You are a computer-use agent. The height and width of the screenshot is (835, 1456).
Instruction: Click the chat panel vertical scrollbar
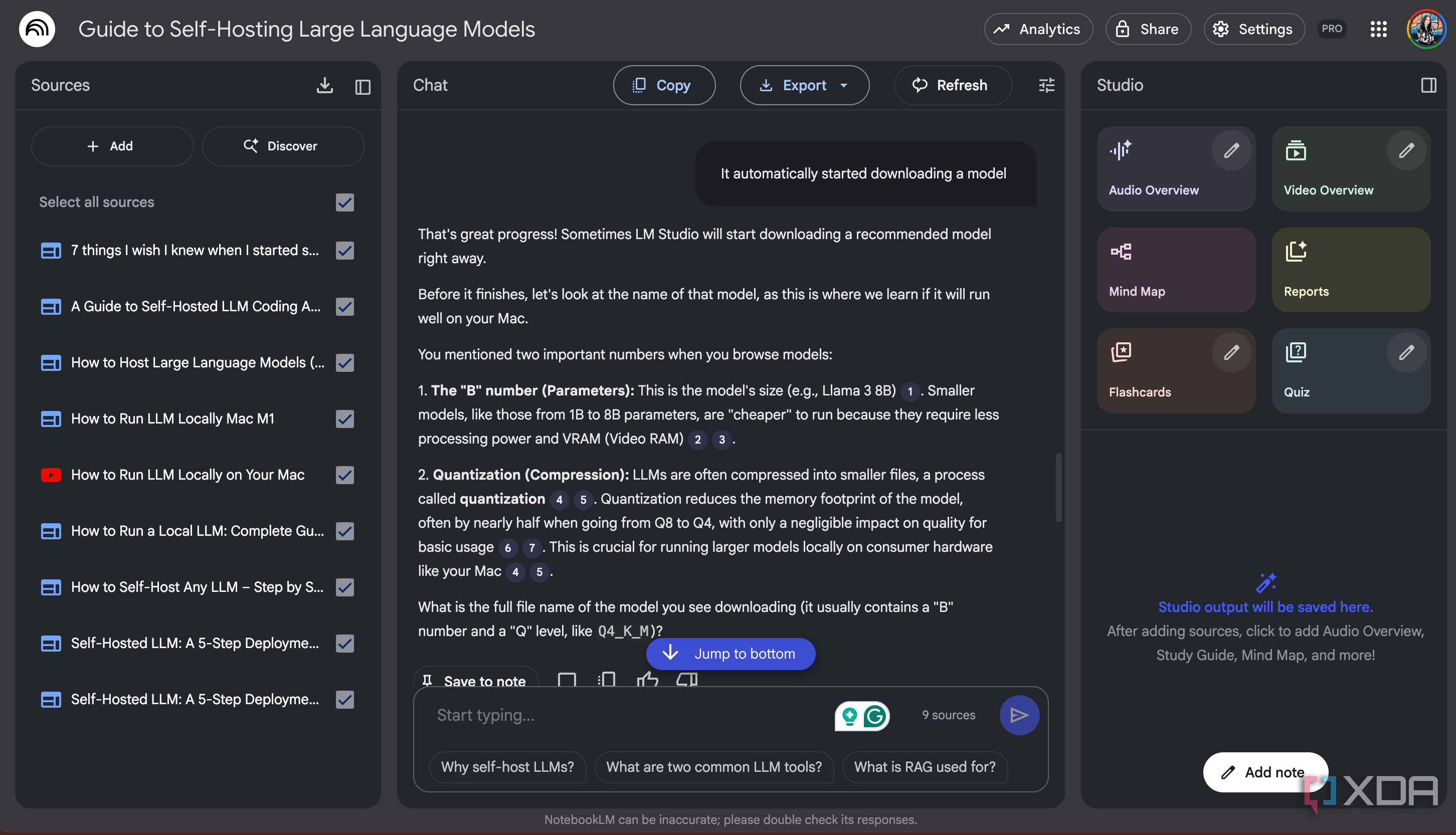(x=1058, y=488)
